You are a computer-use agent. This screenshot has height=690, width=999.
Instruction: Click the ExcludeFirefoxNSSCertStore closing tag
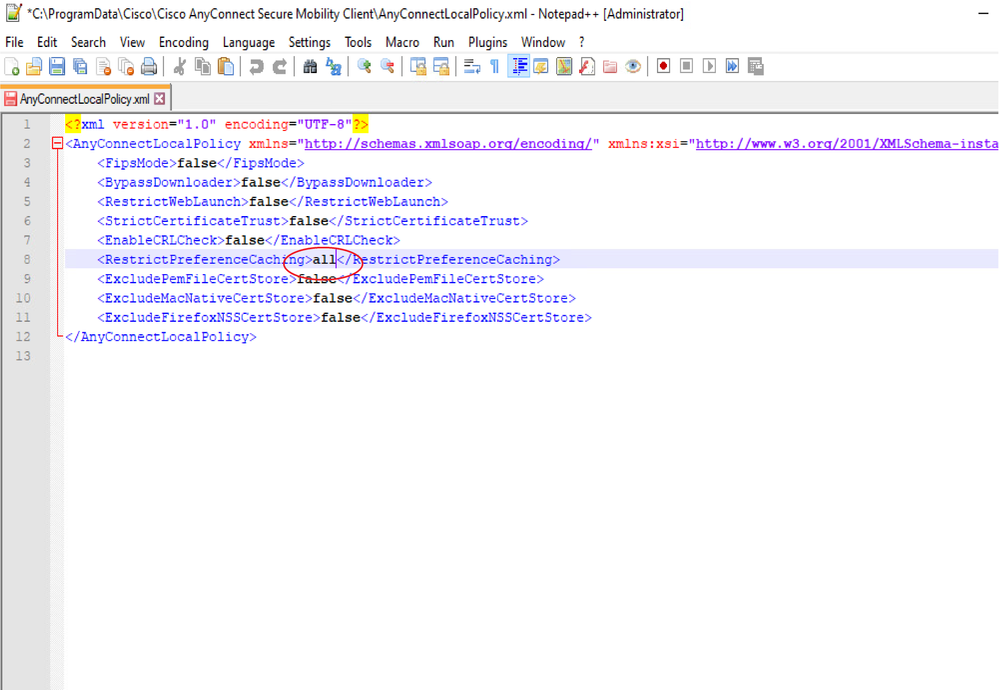(x=476, y=317)
